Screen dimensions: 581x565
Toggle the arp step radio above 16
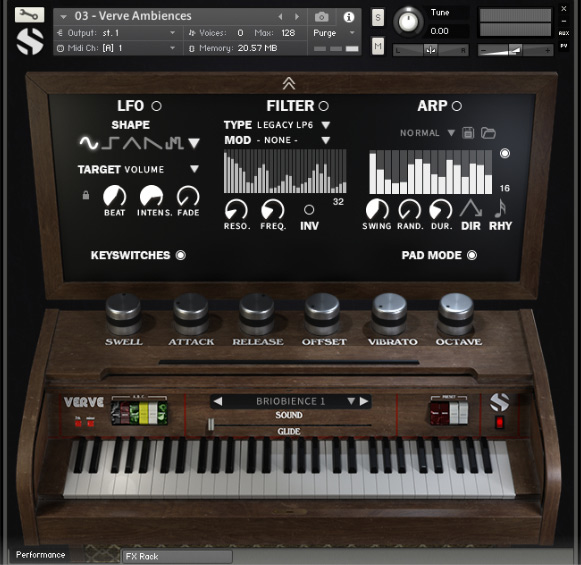505,153
